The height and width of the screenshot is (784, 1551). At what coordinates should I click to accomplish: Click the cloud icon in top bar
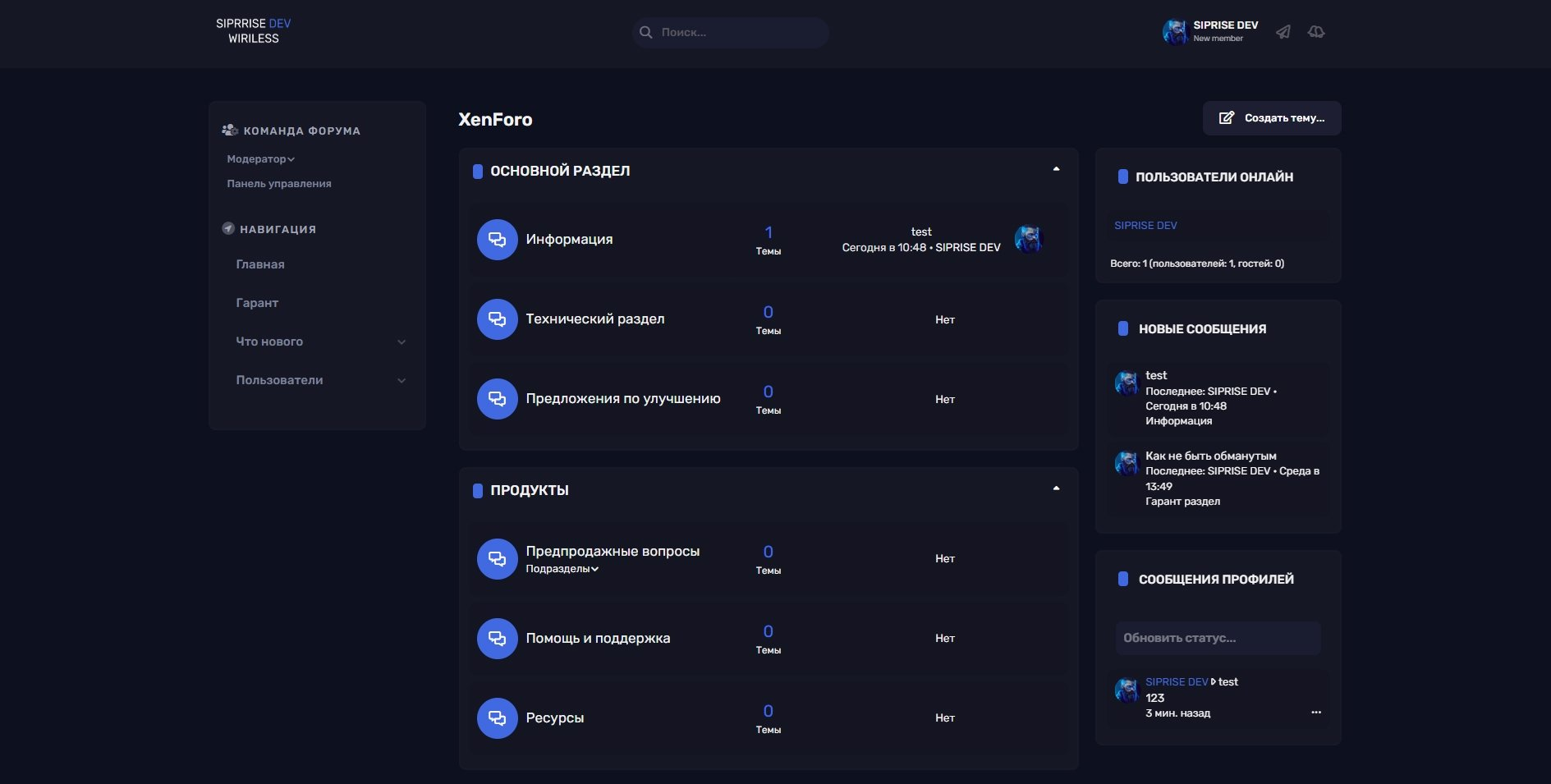pos(1316,32)
